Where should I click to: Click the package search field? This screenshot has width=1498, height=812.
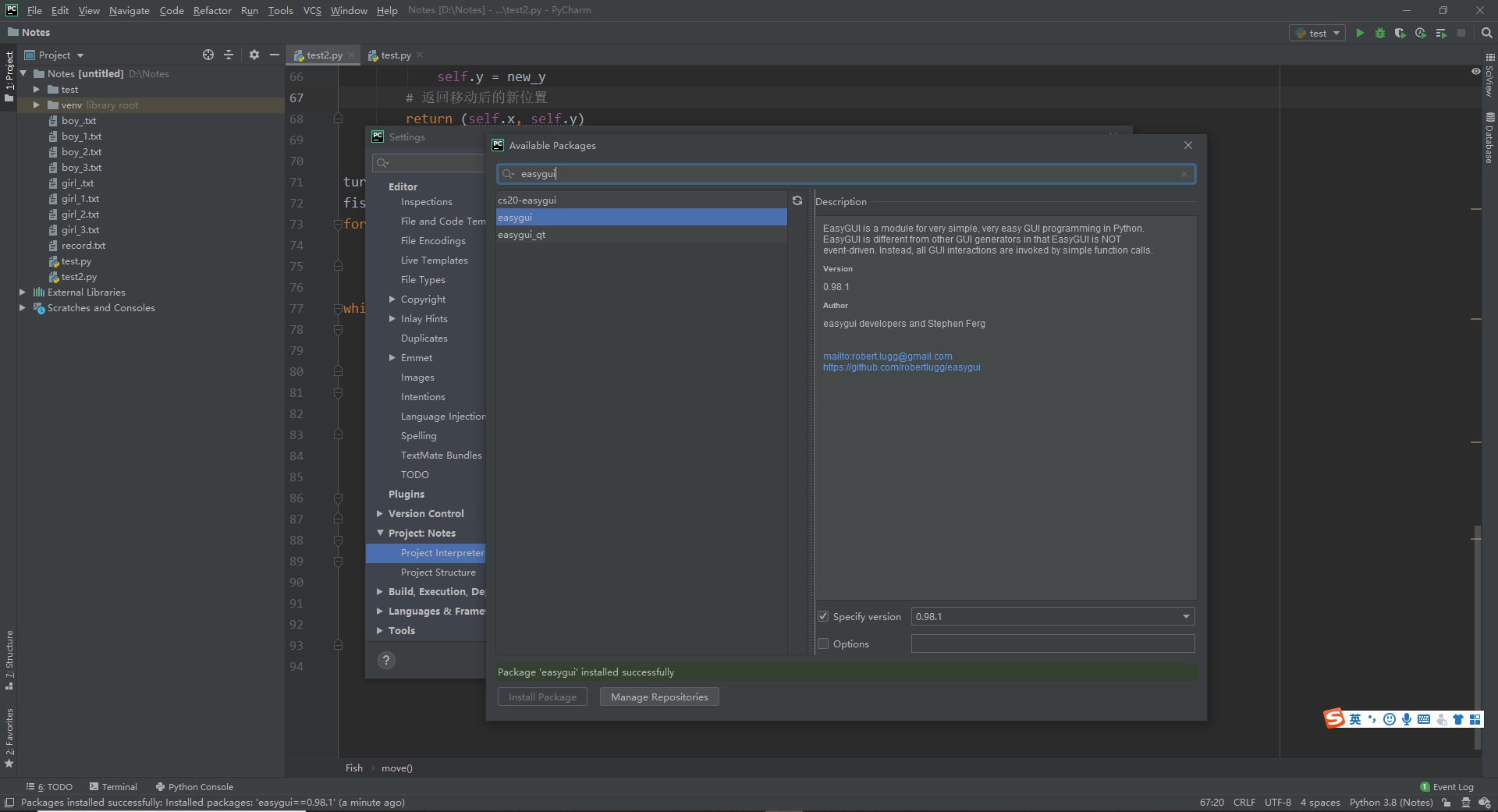tap(847, 174)
